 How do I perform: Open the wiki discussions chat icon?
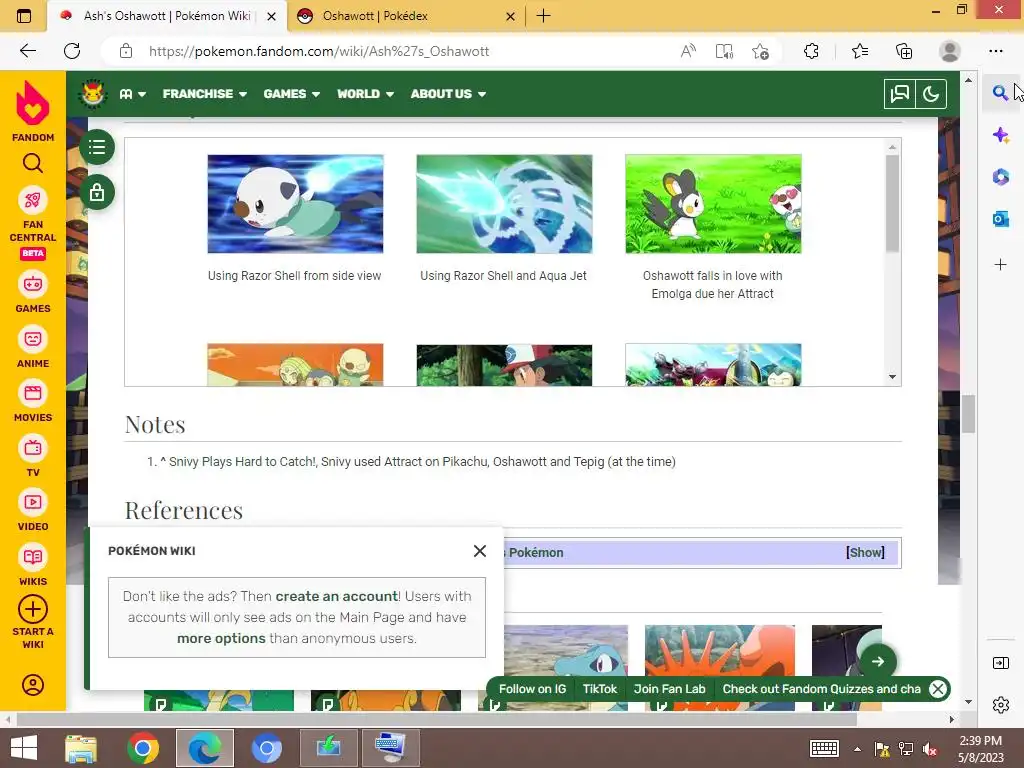[x=899, y=94]
